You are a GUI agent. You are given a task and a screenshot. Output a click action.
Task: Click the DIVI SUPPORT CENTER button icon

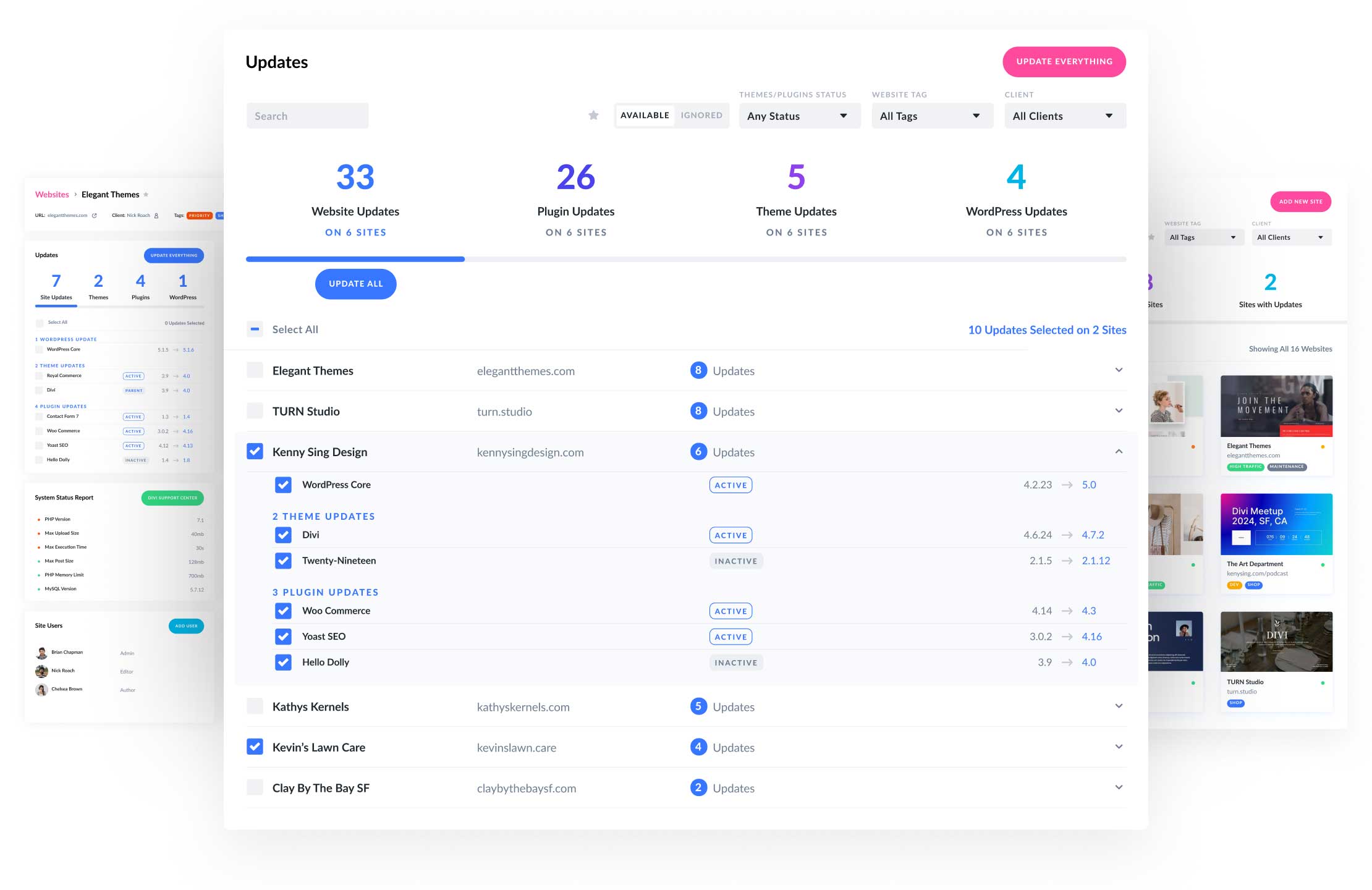click(172, 498)
